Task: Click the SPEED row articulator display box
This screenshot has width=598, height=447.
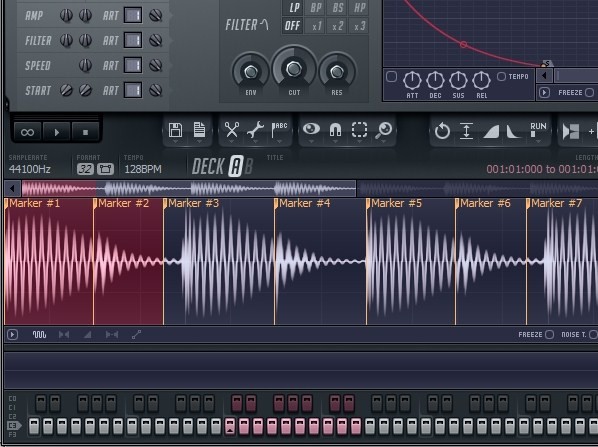Action: pos(133,65)
